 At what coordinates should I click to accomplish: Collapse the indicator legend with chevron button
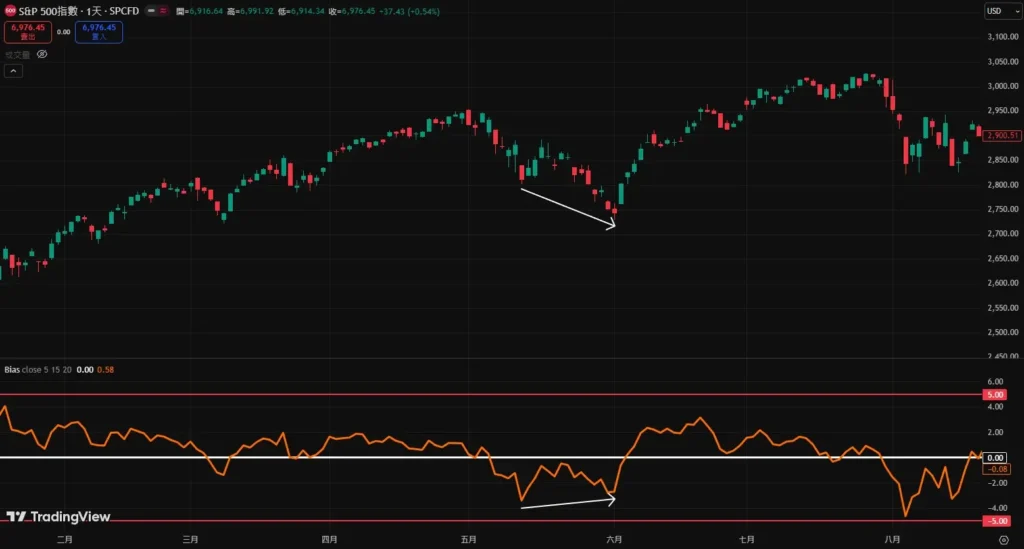[x=13, y=71]
